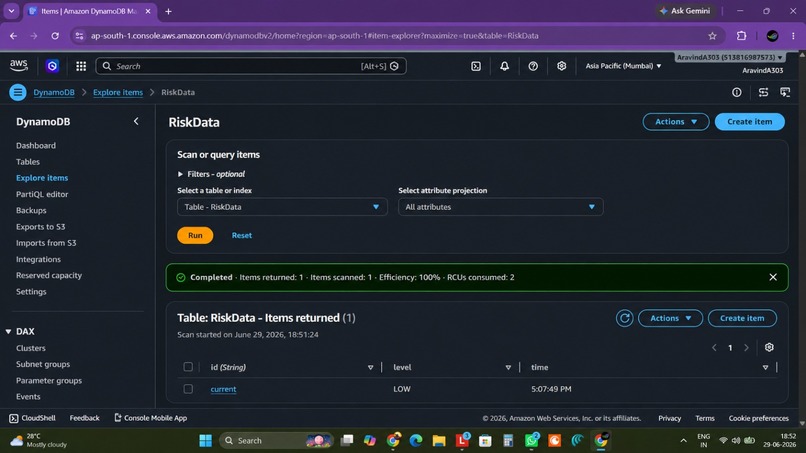Open the help question mark icon
Screen dimensions: 806x453
533,66
